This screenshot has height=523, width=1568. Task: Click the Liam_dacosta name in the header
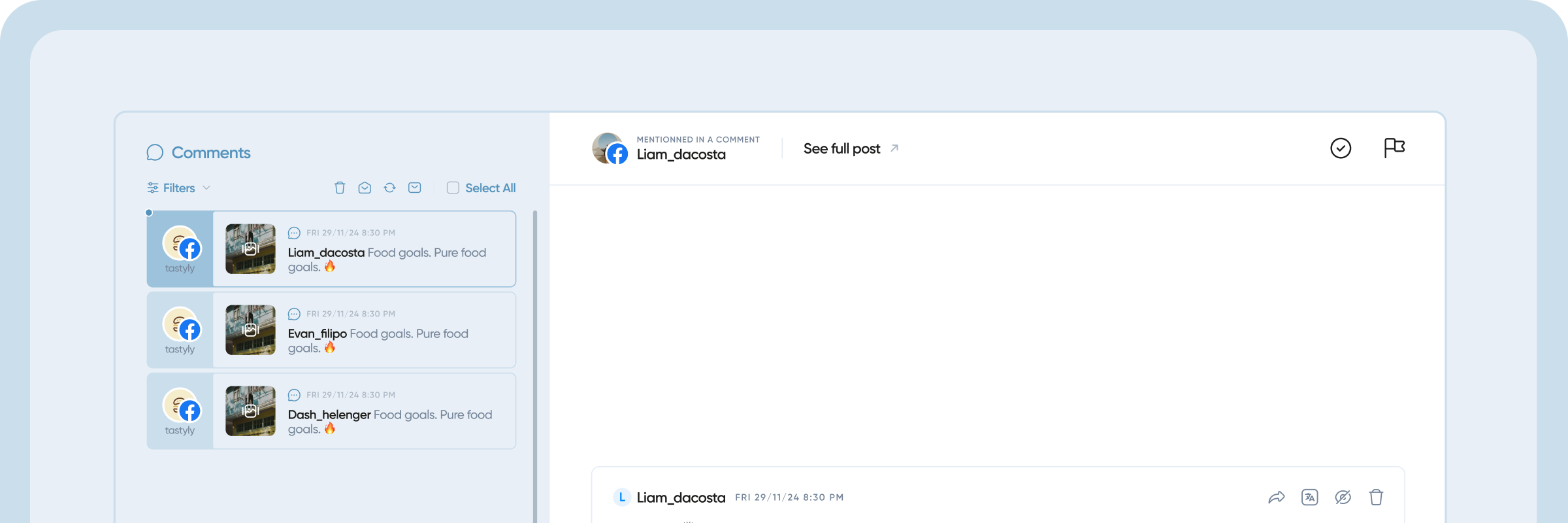coord(681,155)
